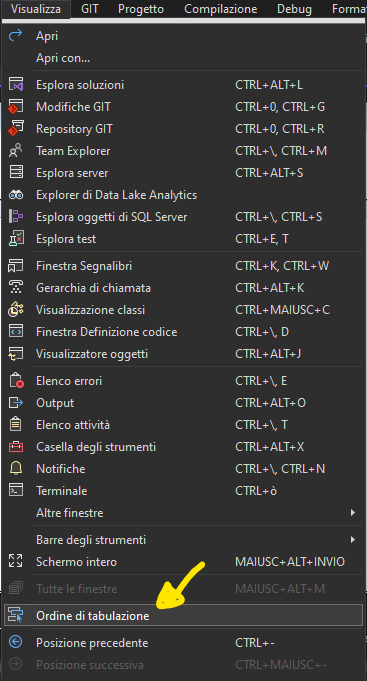Click the Esplora soluzioni icon
Screen dimensions: 367x681
16,85
